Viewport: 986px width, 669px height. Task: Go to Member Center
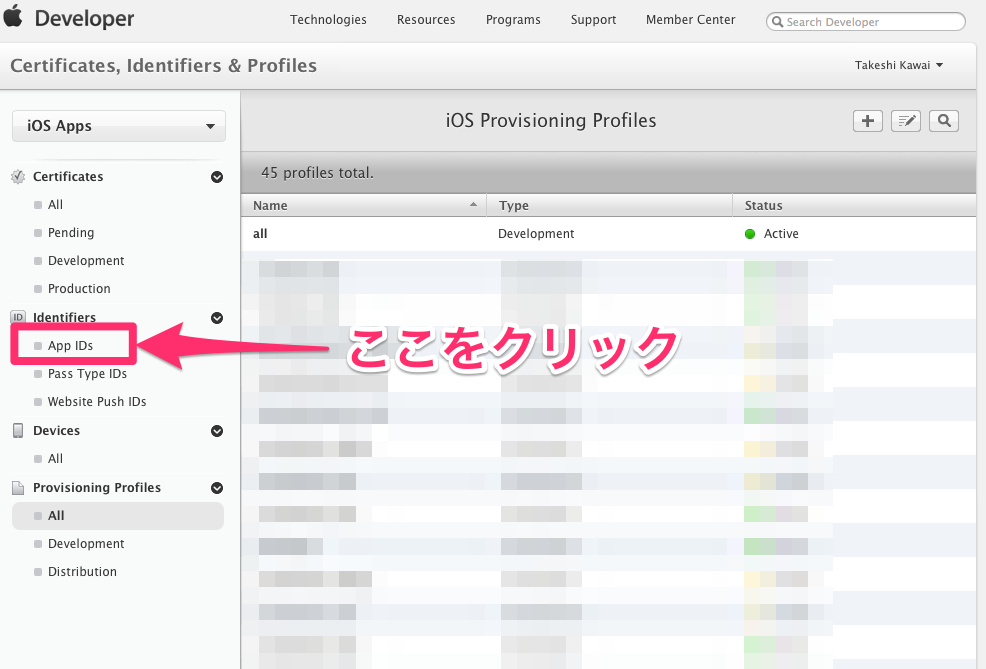pos(690,20)
